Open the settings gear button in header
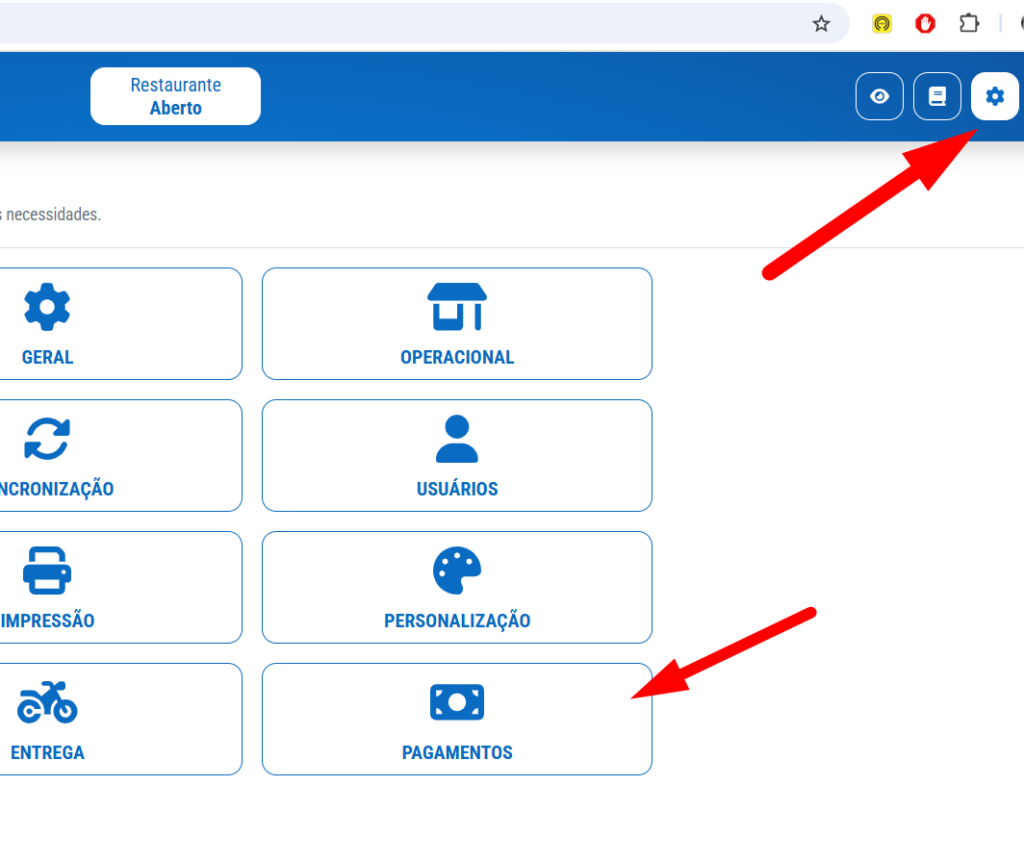Viewport: 1024px width, 862px height. pos(994,96)
